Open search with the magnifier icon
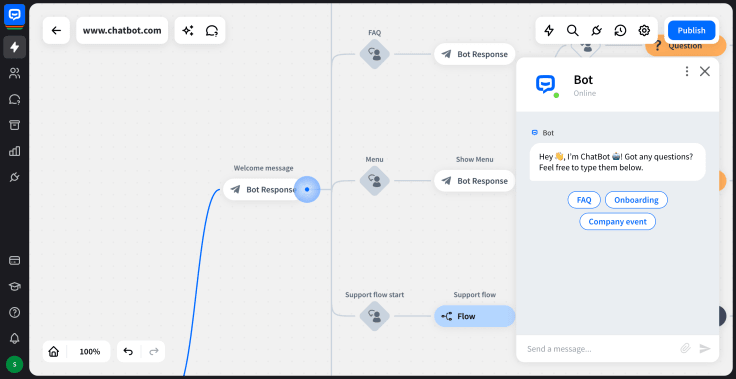The width and height of the screenshot is (736, 379). (572, 31)
